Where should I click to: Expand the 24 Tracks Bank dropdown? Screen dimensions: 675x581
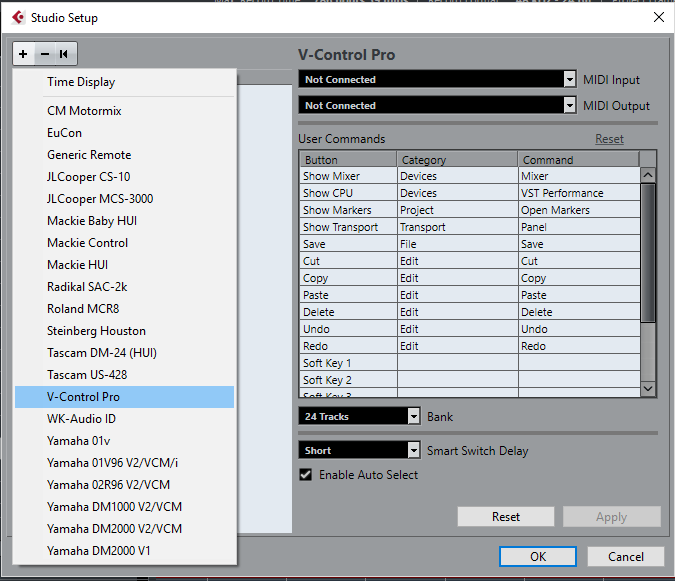pyautogui.click(x=359, y=416)
